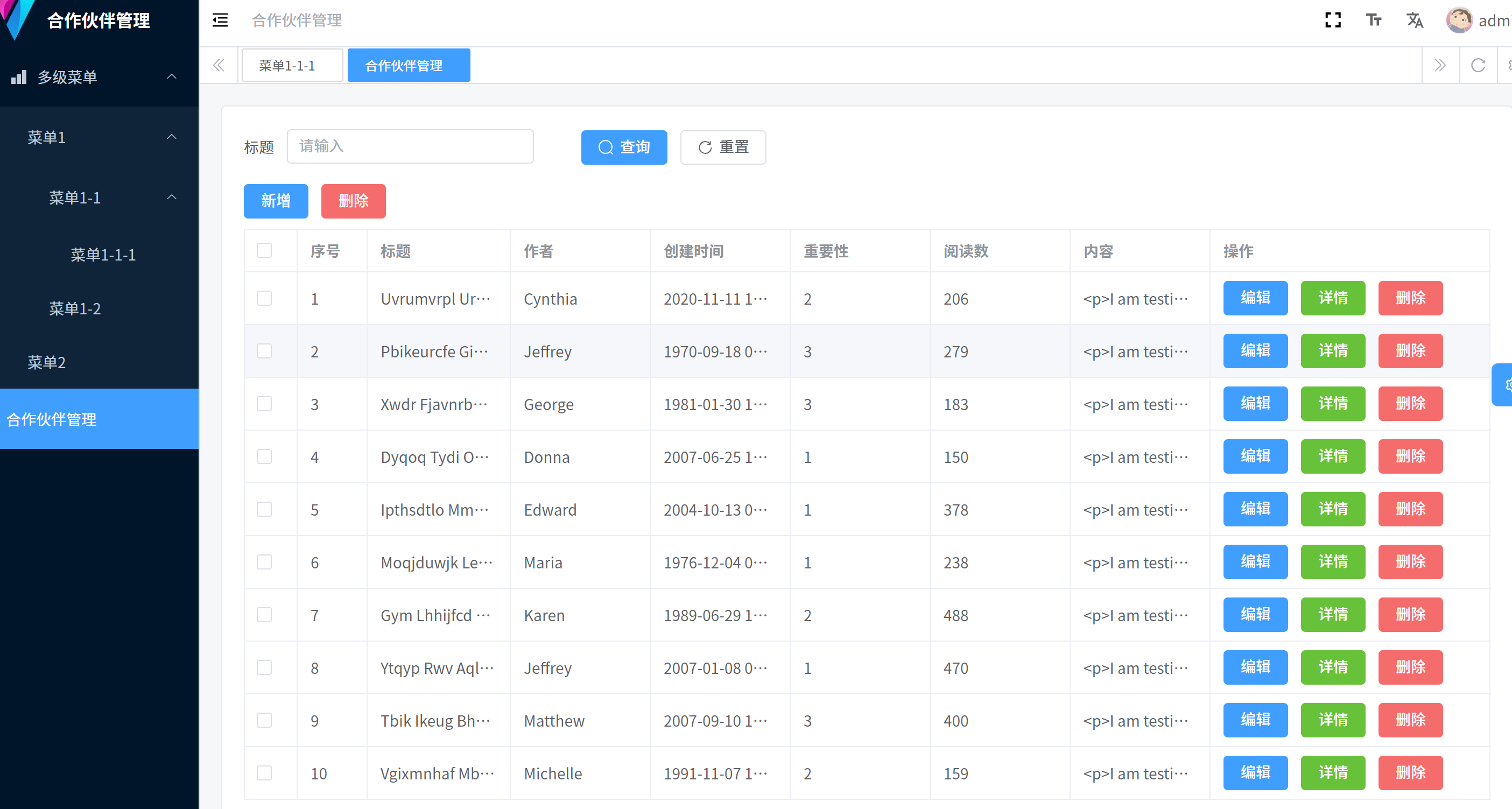This screenshot has height=809, width=1512.
Task: Check the row 5 Ipthsdtlo checkbox
Action: pyautogui.click(x=264, y=509)
